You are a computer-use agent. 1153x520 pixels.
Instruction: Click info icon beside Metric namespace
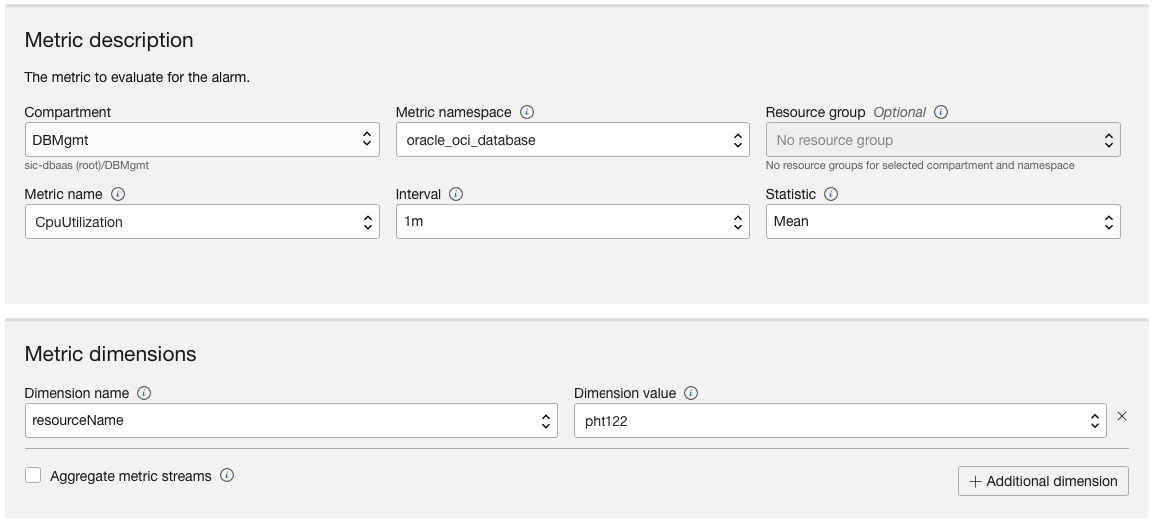point(528,112)
